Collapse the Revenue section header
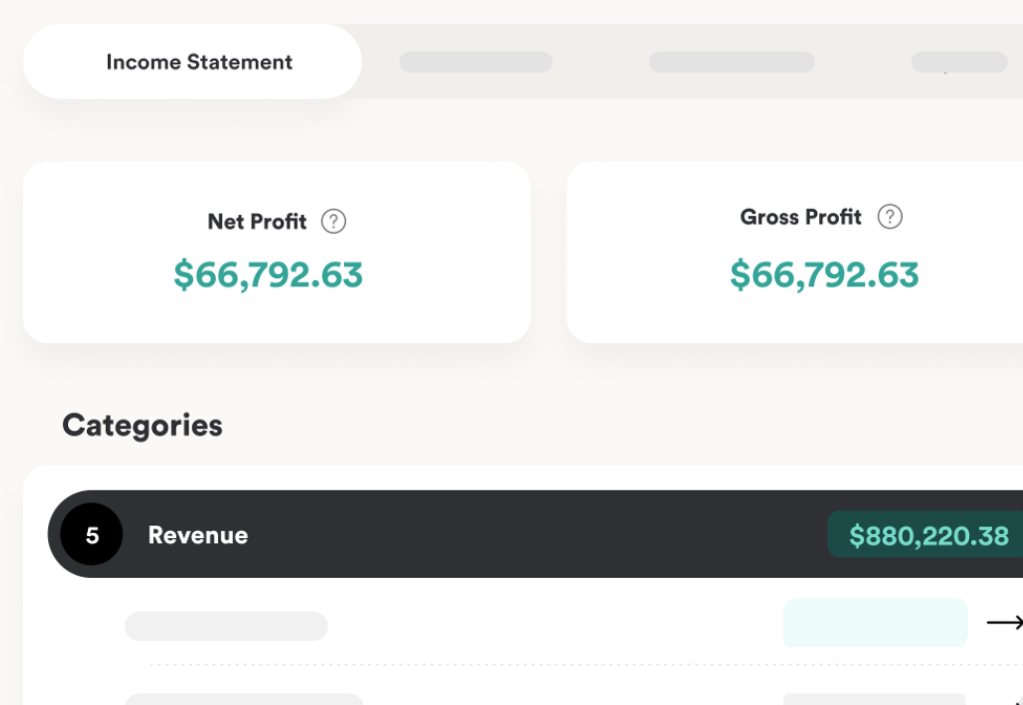 400,535
